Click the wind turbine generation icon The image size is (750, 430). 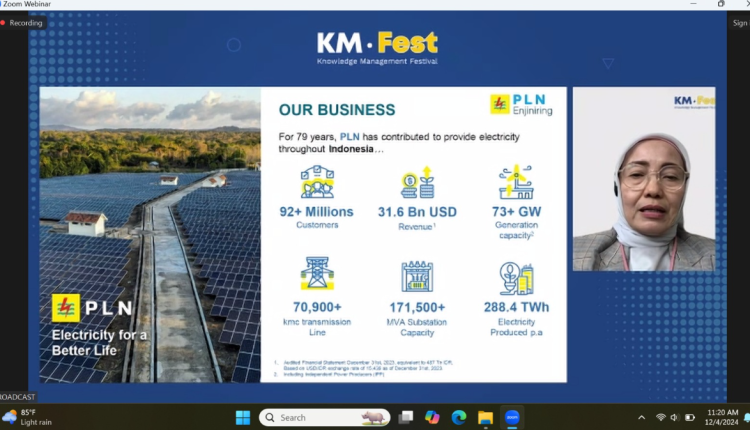tap(516, 182)
